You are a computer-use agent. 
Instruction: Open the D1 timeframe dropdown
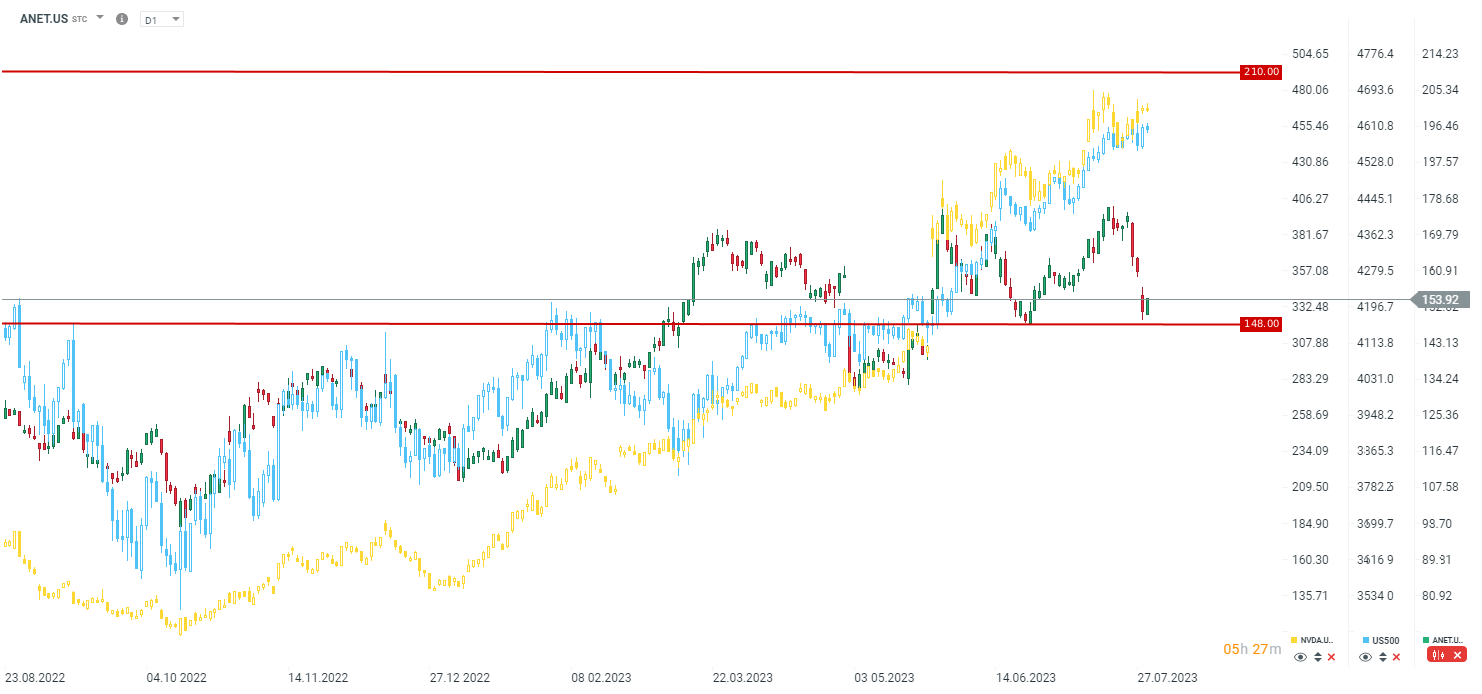(162, 19)
